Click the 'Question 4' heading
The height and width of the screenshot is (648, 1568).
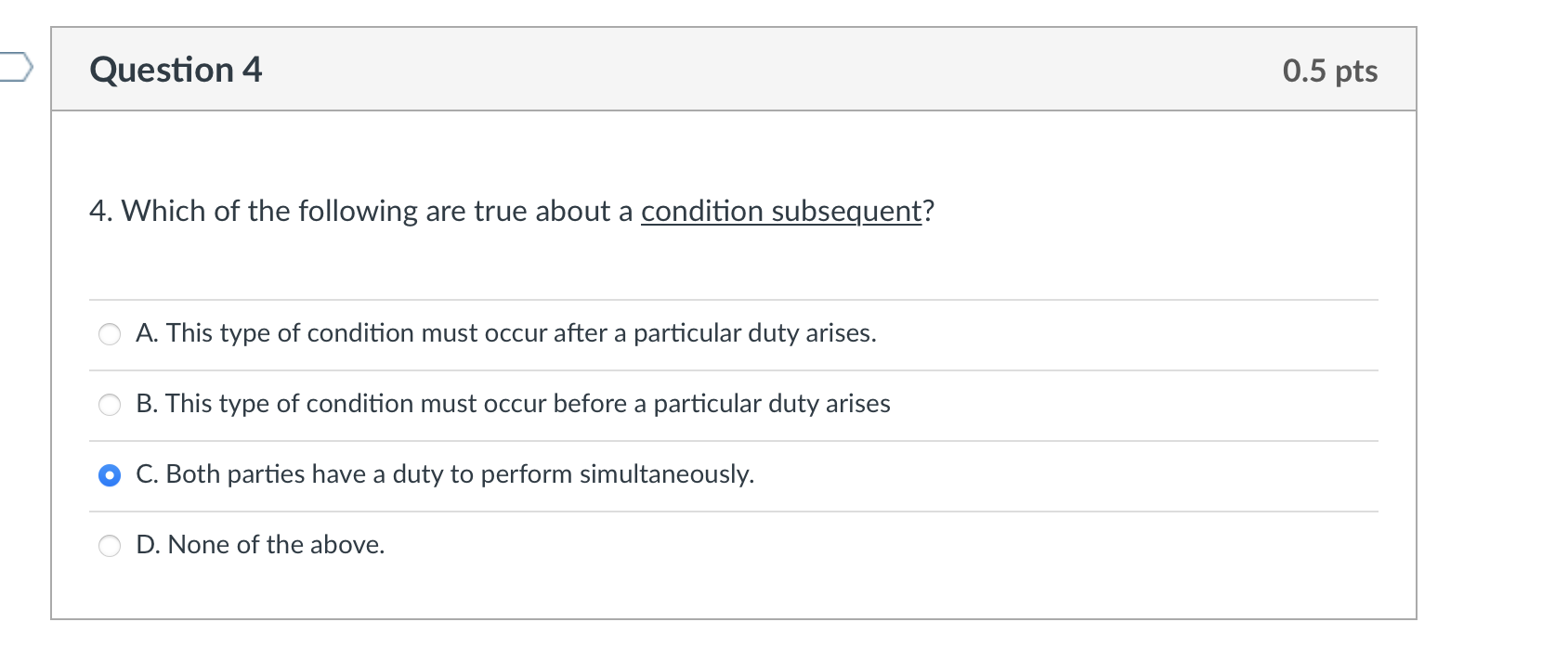point(176,71)
